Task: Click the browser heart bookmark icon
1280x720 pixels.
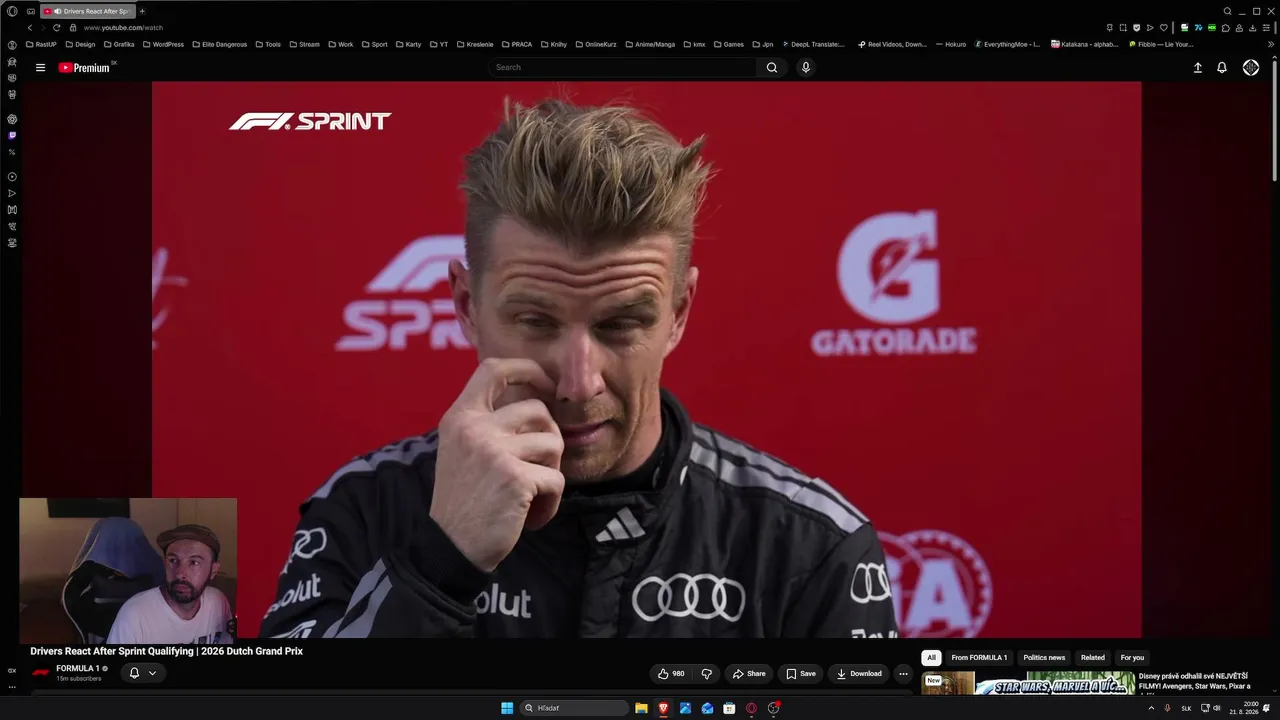Action: pyautogui.click(x=1163, y=28)
